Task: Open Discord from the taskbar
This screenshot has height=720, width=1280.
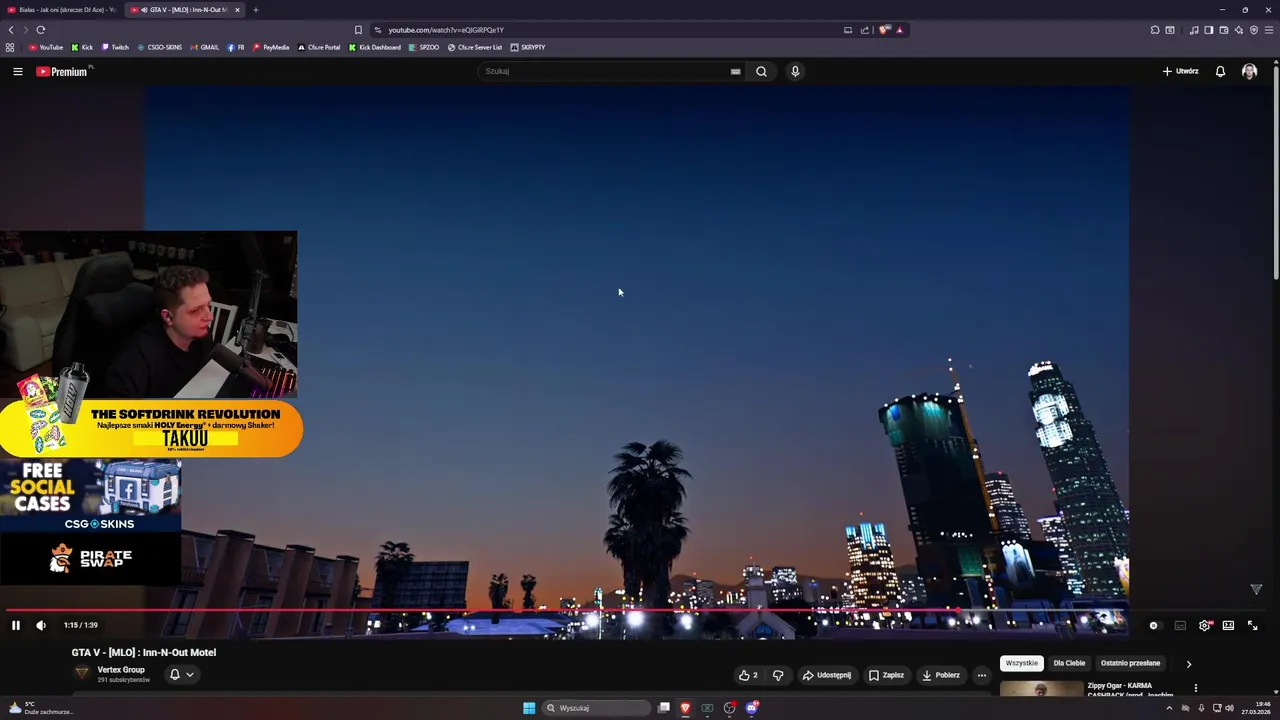Action: [x=752, y=708]
